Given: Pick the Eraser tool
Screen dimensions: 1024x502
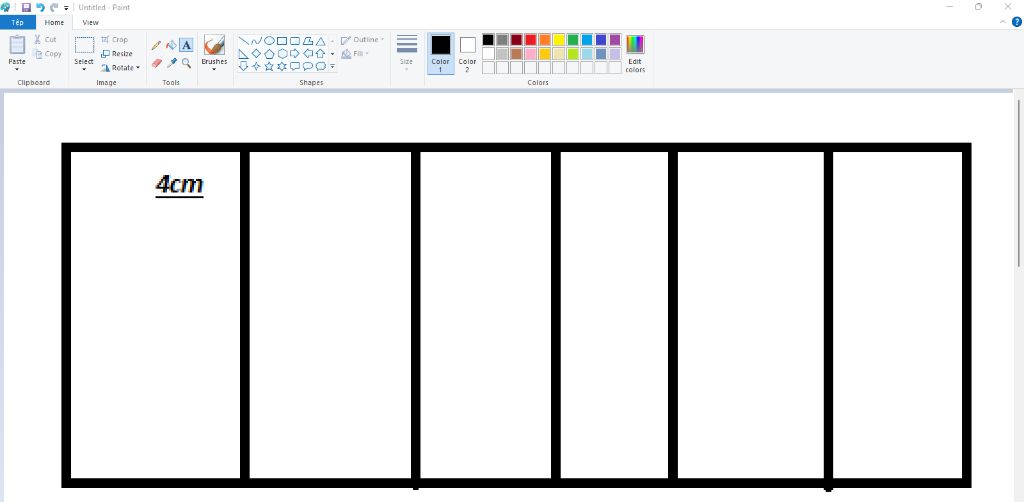Looking at the screenshot, I should (156, 63).
